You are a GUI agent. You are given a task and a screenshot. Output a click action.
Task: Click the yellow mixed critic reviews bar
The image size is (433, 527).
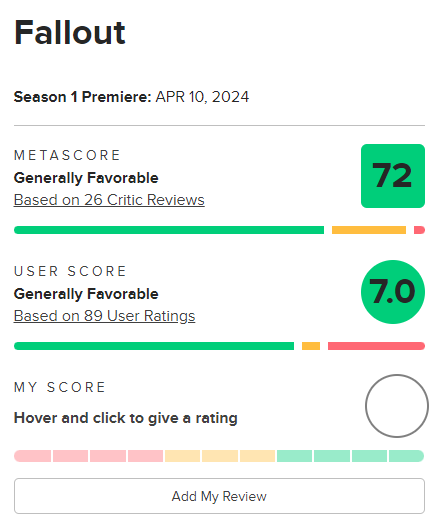click(369, 230)
